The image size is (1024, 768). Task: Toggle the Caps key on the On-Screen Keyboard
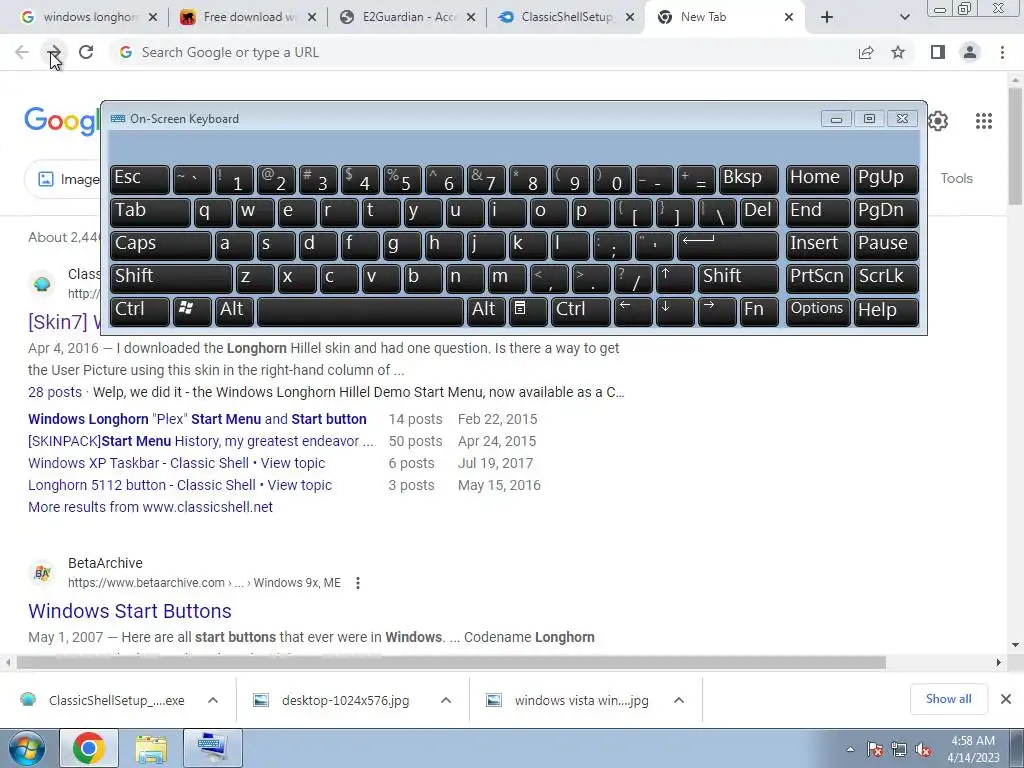point(161,246)
